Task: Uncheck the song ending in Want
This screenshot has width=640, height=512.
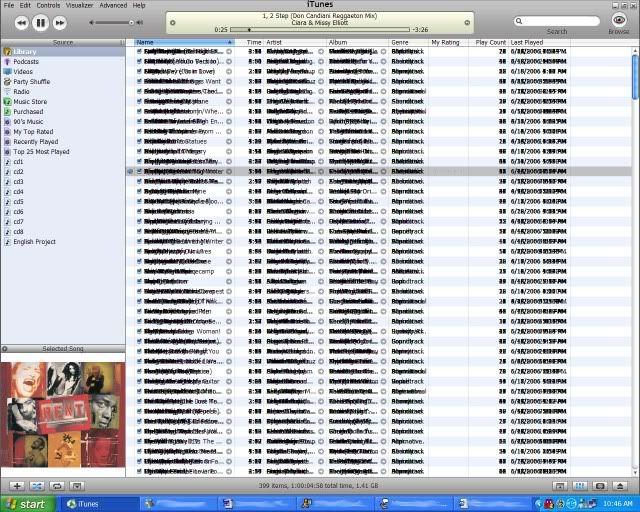Action: point(139,82)
